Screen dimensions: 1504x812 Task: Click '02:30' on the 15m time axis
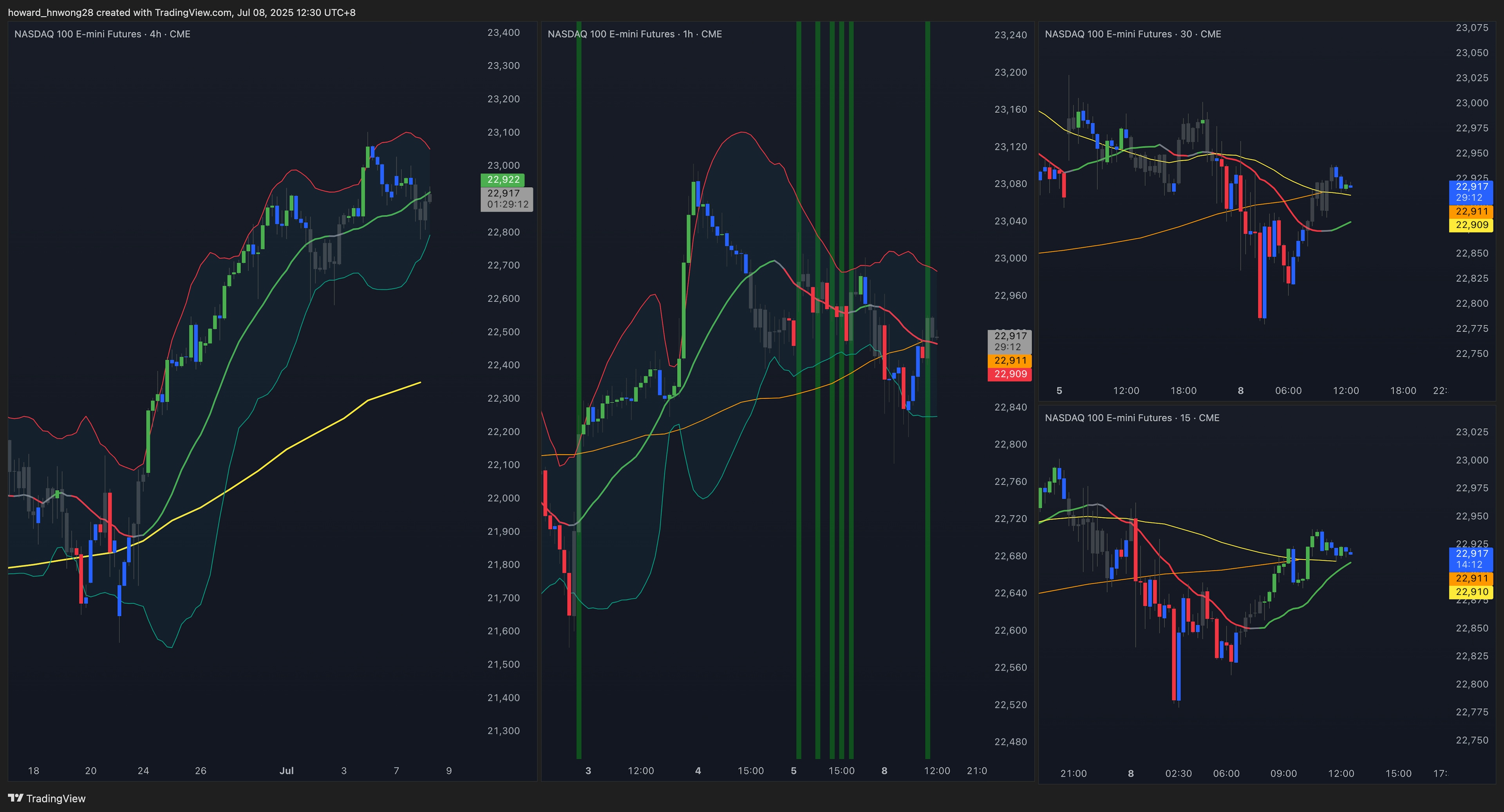(x=1178, y=774)
